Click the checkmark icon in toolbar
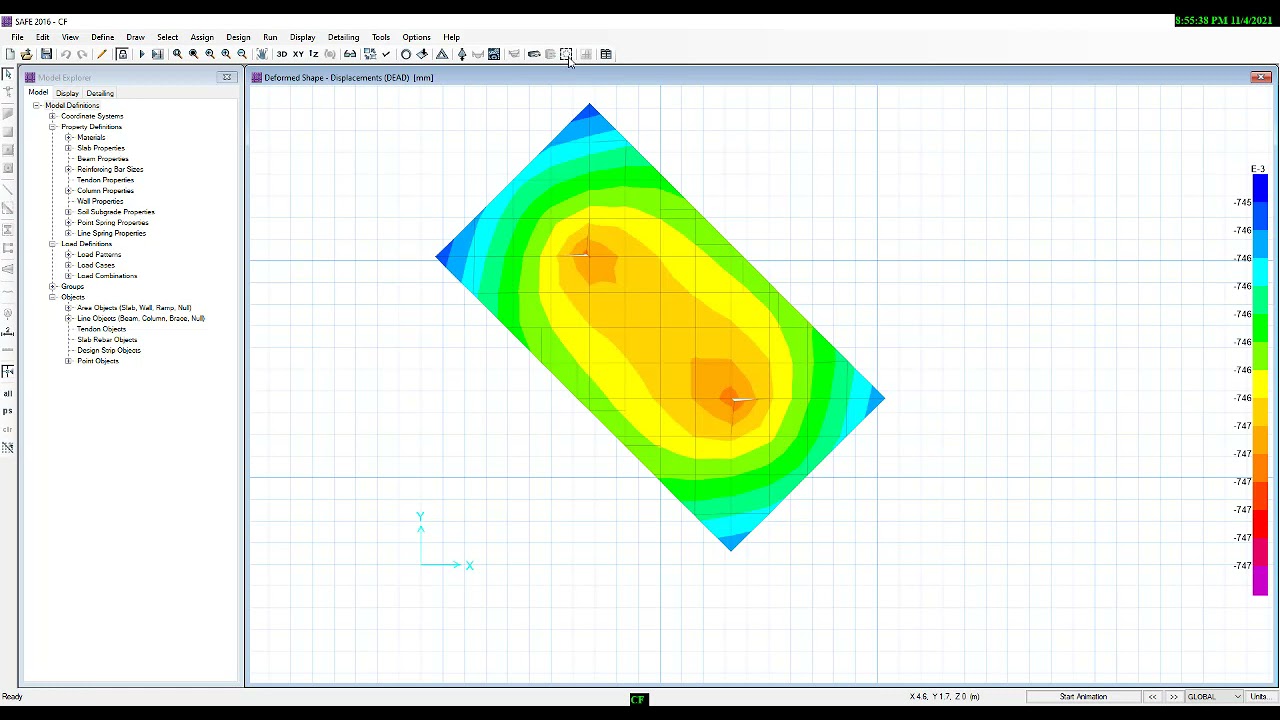 tap(386, 54)
